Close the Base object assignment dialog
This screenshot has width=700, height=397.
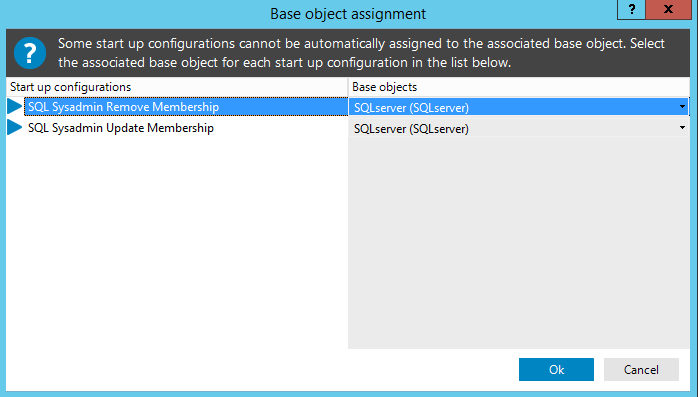(x=668, y=9)
